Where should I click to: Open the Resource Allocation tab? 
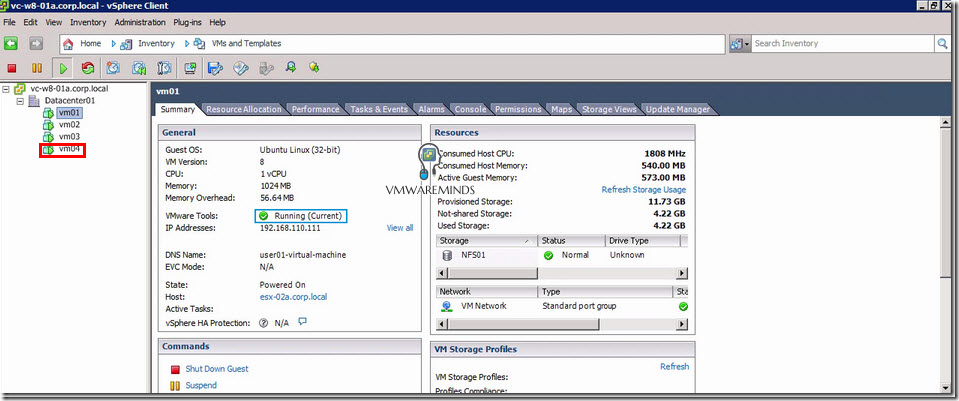click(x=244, y=109)
